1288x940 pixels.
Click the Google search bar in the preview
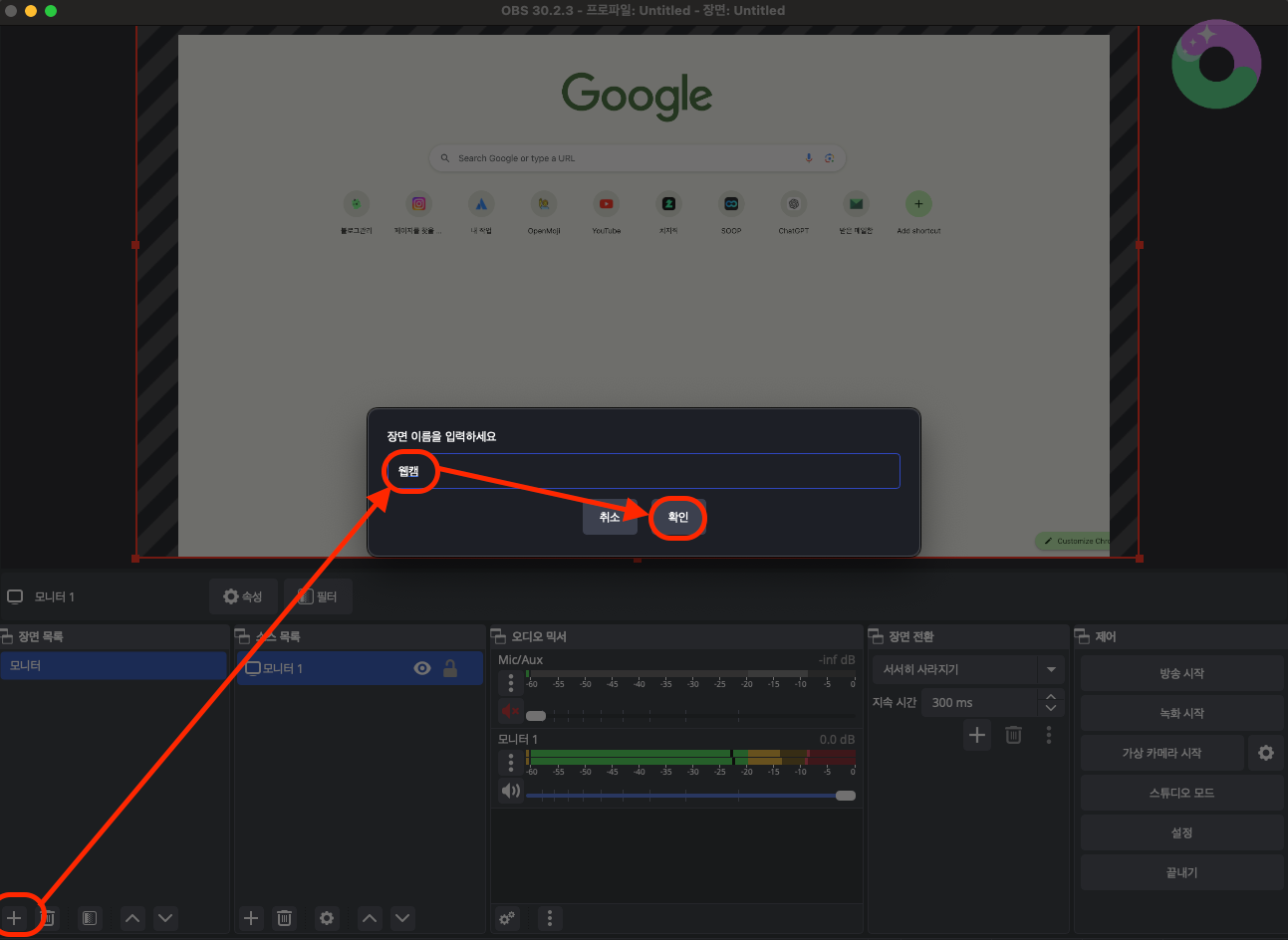tap(638, 158)
